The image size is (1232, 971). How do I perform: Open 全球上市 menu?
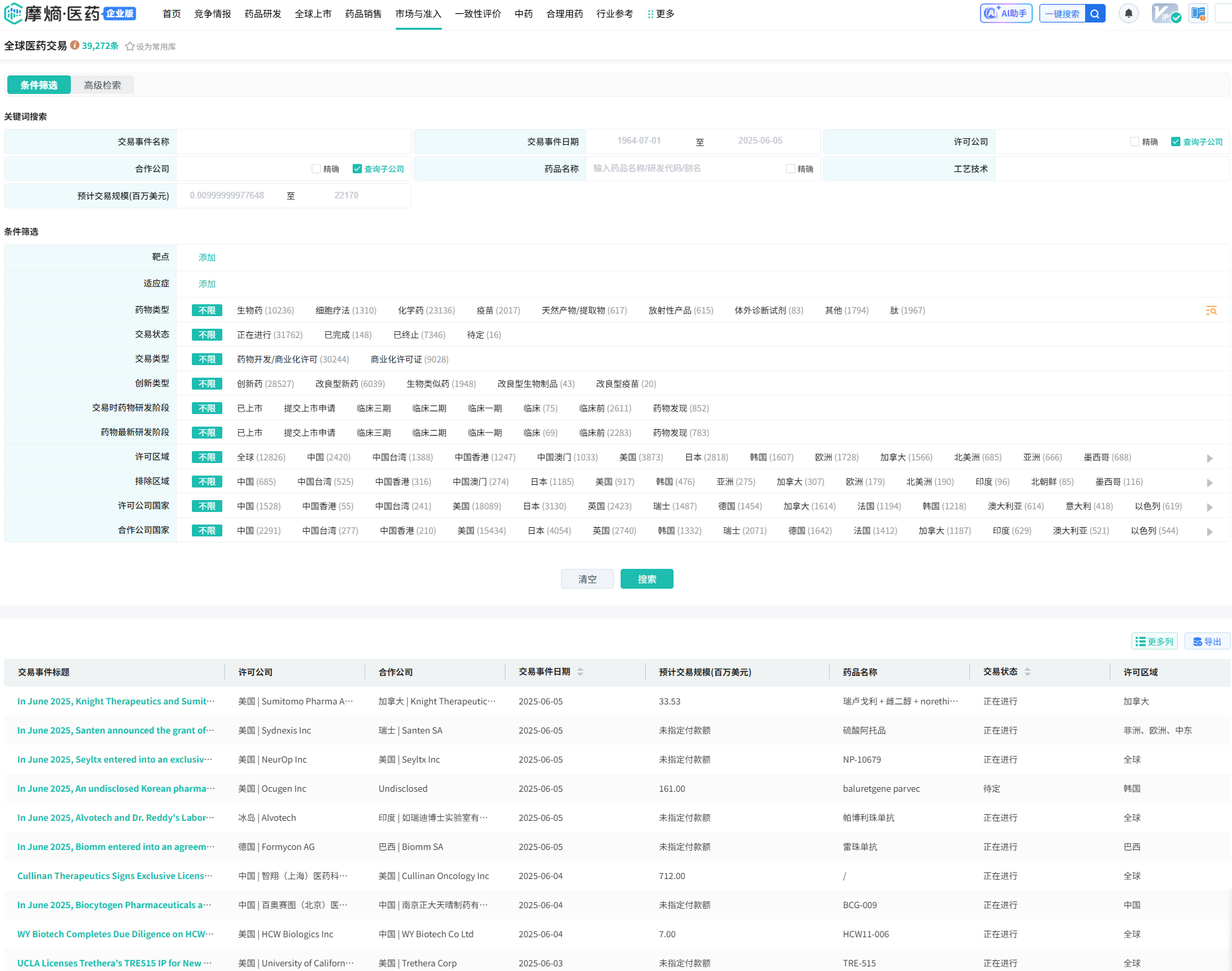[x=313, y=14]
